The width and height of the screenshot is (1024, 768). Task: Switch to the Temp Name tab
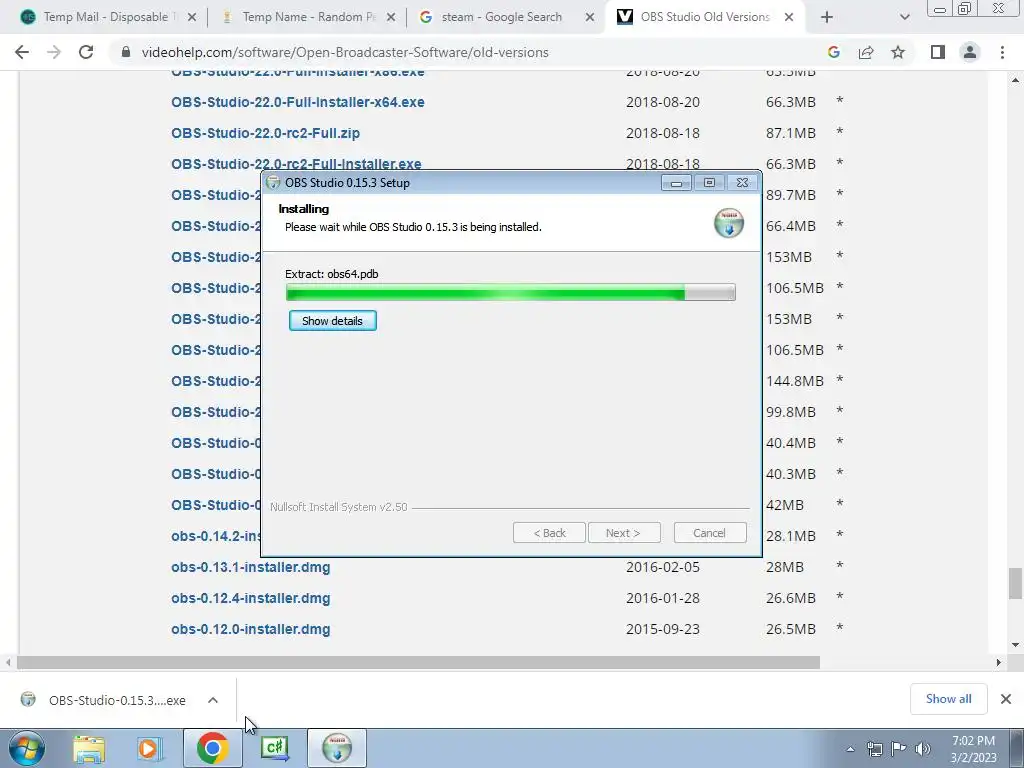tap(308, 17)
